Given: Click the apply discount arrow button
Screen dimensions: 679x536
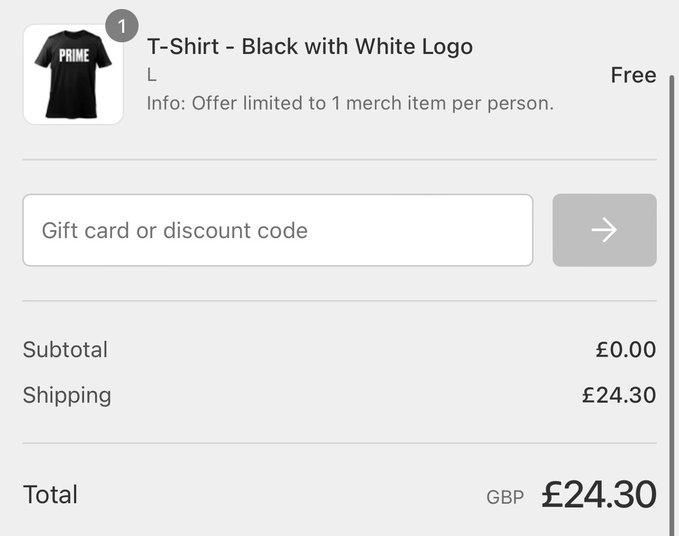Looking at the screenshot, I should (604, 230).
